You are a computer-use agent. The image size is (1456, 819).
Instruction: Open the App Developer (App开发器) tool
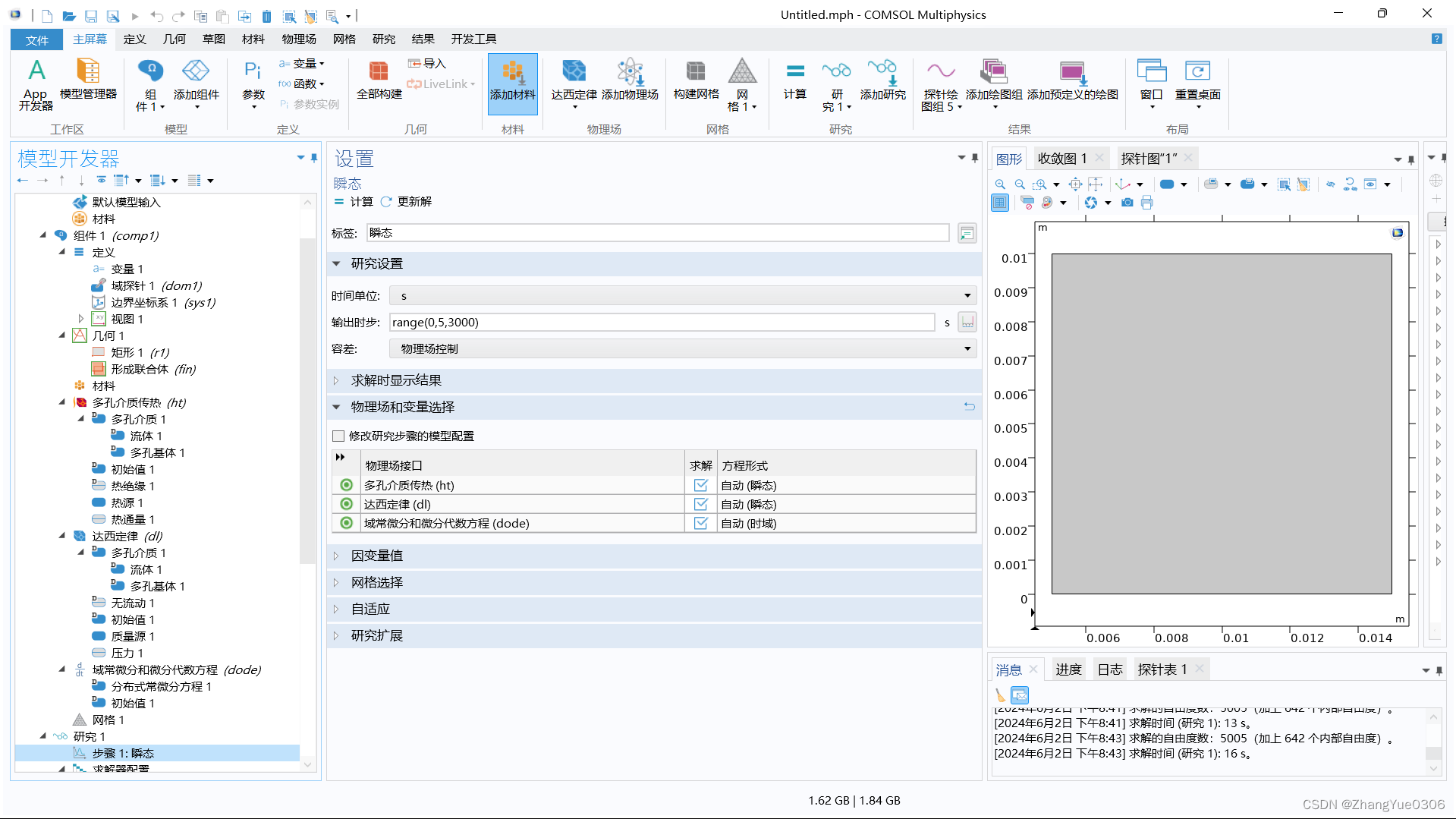tap(36, 84)
